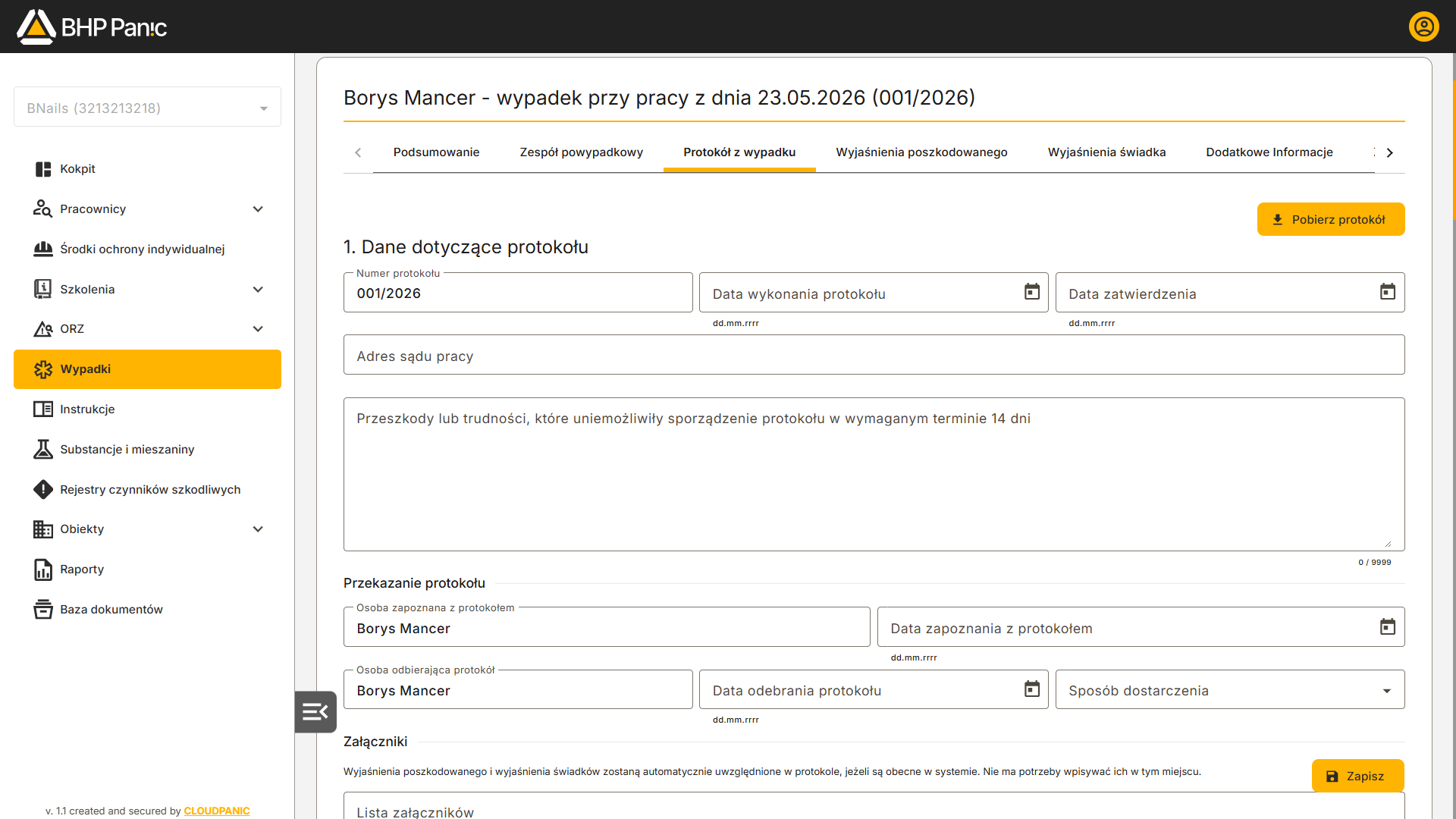Open calendar for Data zatwierdzenia
This screenshot has width=1456, height=819.
[x=1388, y=292]
